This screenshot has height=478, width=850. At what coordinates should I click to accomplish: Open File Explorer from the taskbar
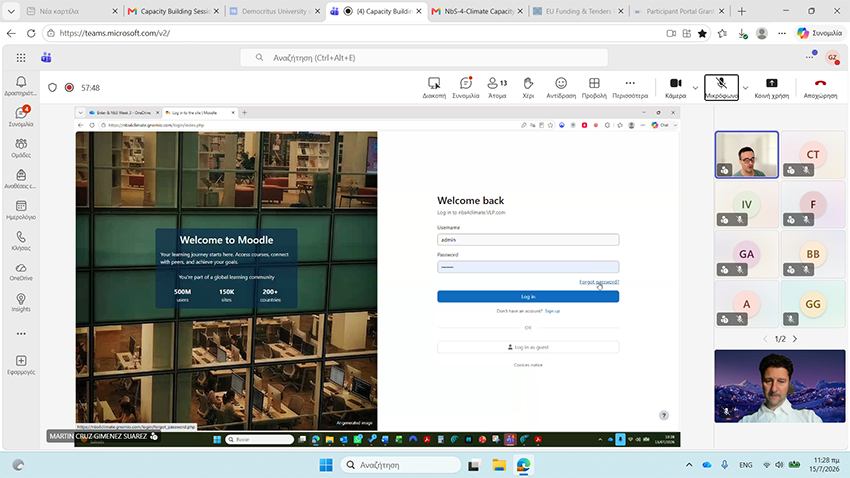[x=499, y=464]
